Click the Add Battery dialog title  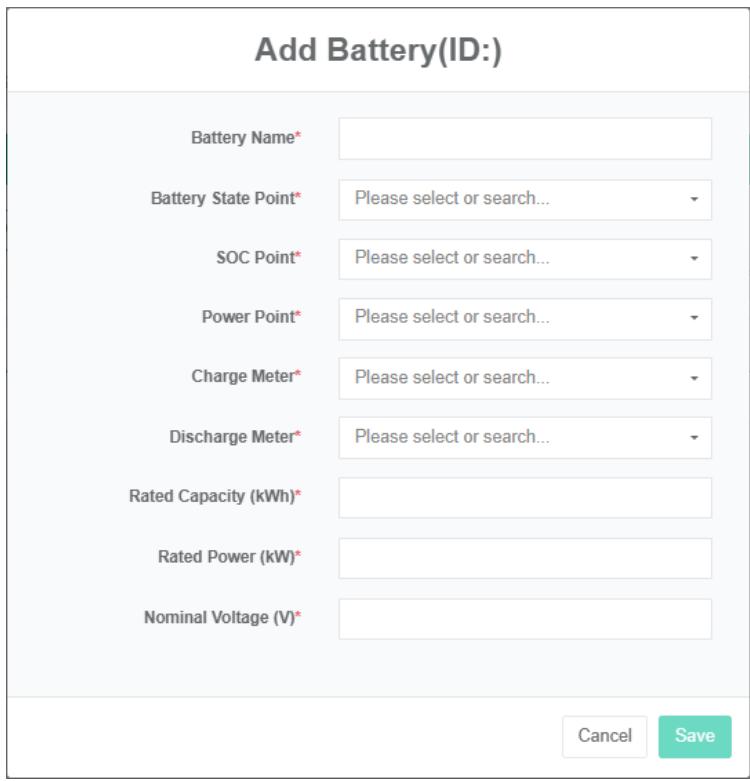[377, 51]
